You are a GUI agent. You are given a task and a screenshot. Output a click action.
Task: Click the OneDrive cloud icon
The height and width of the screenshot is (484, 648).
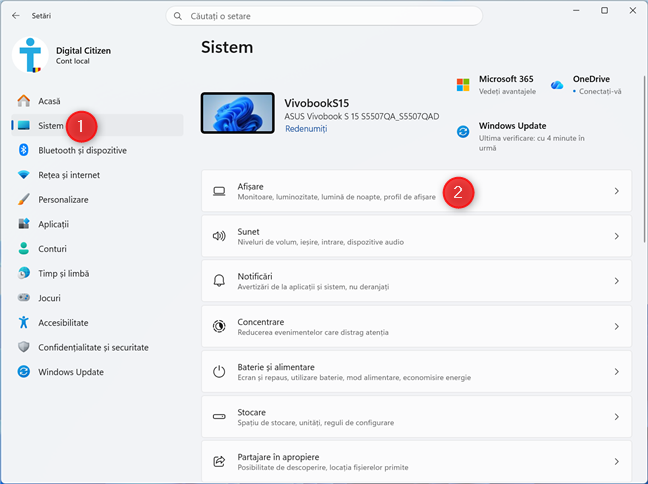[x=557, y=85]
